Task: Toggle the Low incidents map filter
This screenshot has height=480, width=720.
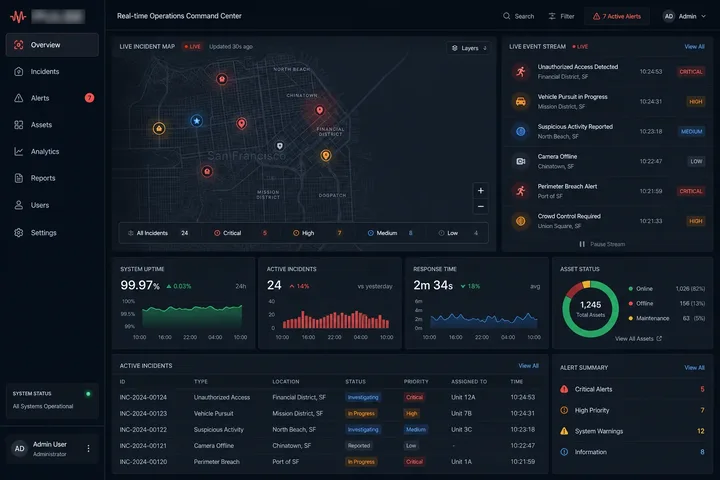Action: [x=458, y=233]
